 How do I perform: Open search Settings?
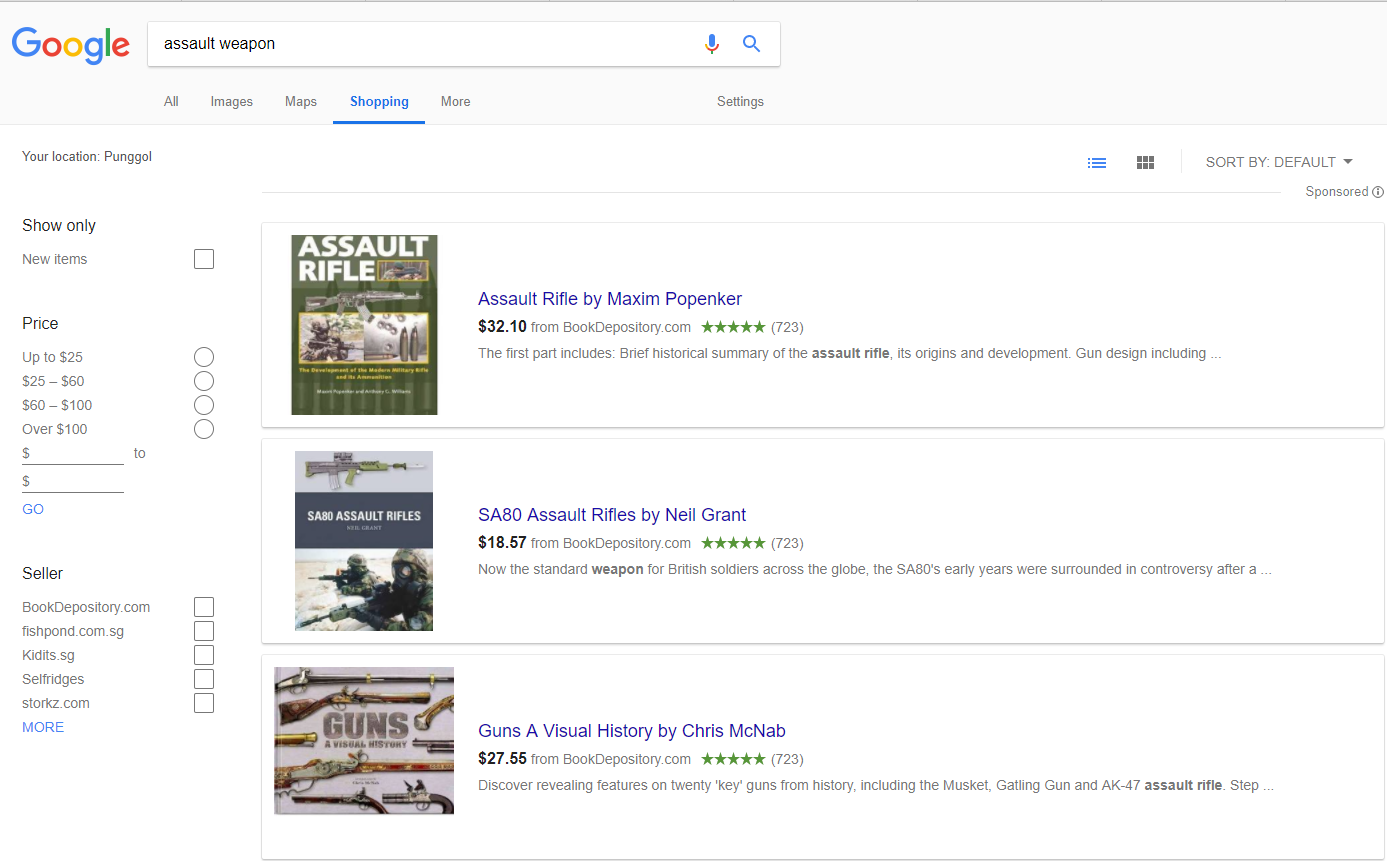point(740,101)
